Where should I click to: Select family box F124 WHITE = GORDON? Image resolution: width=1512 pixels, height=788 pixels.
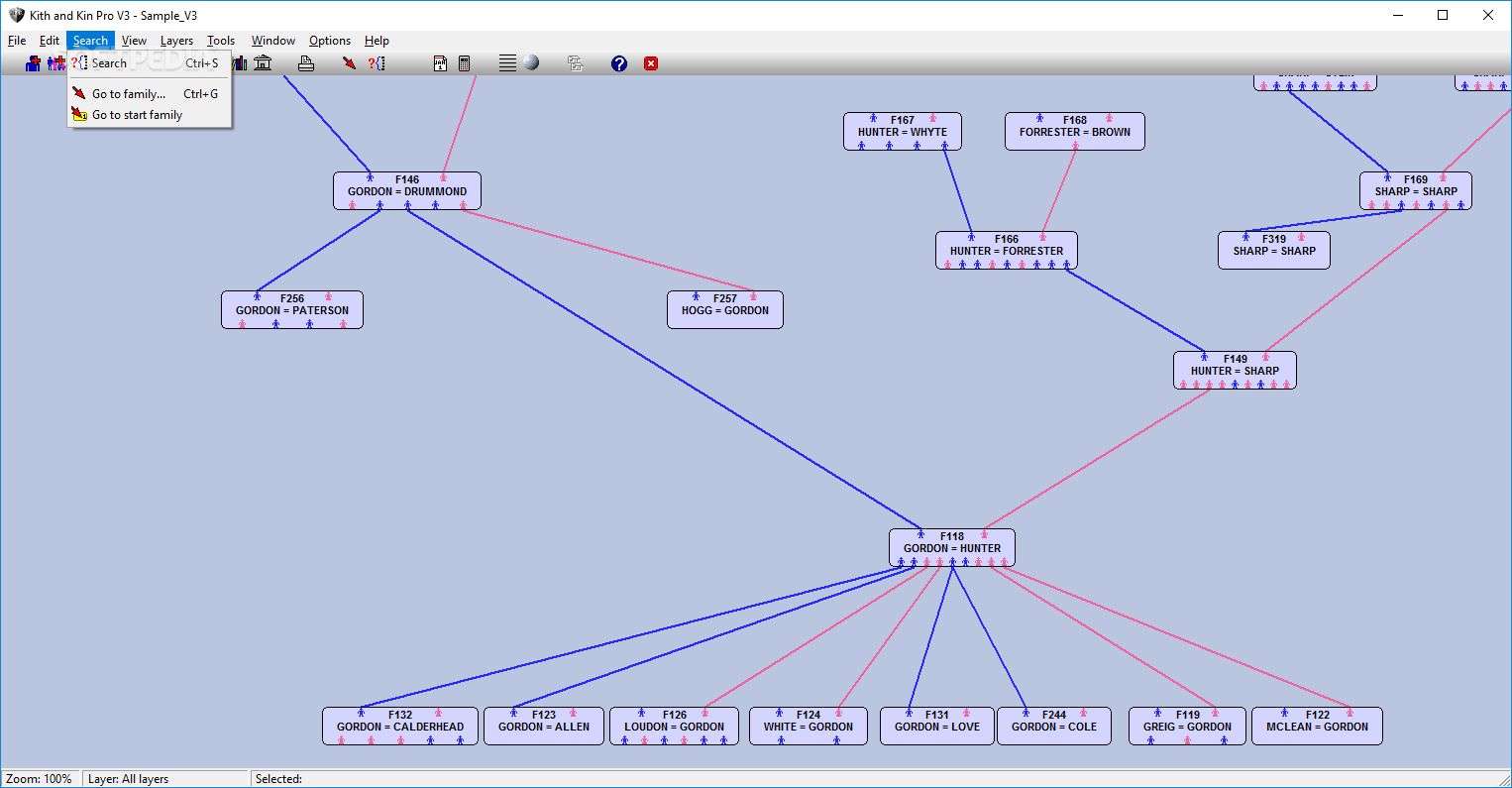(x=809, y=726)
